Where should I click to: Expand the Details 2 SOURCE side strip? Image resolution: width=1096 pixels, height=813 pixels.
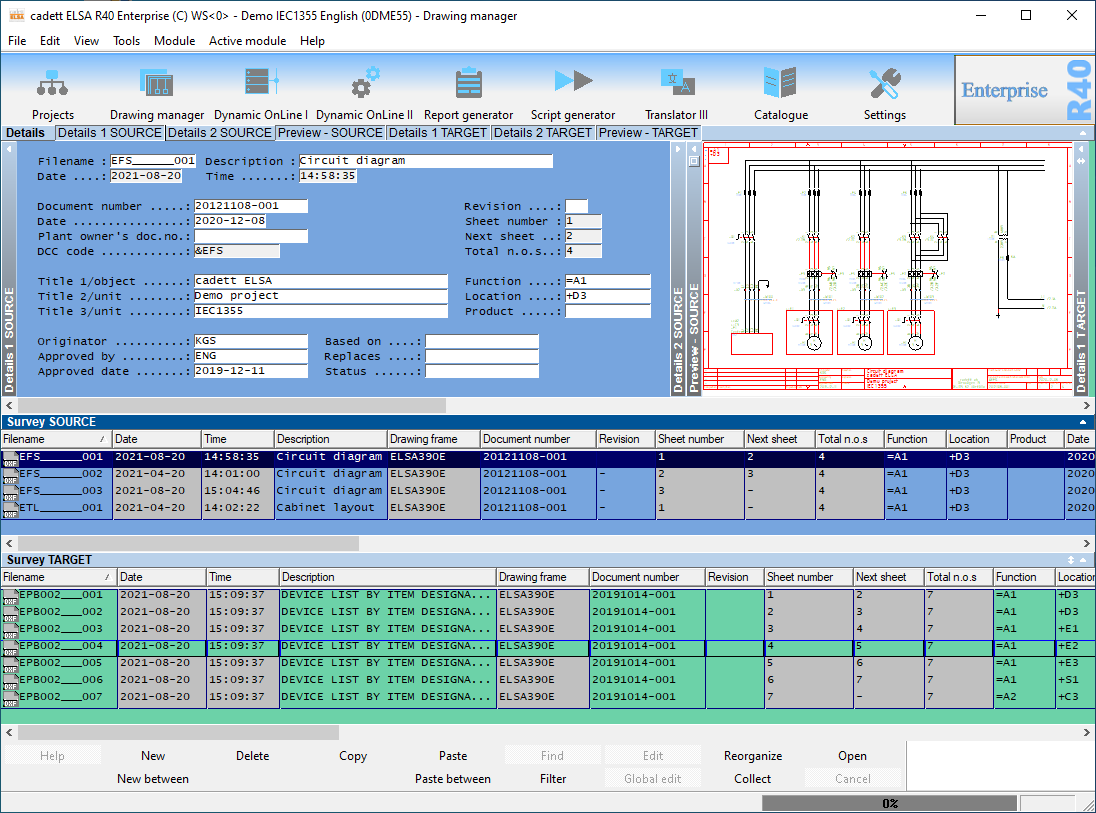pyautogui.click(x=677, y=269)
